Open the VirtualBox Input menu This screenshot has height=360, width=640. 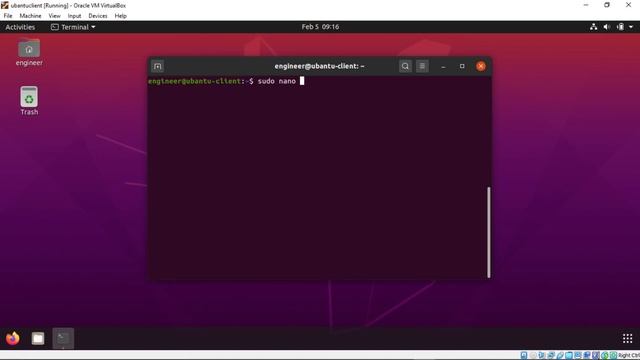[74, 16]
